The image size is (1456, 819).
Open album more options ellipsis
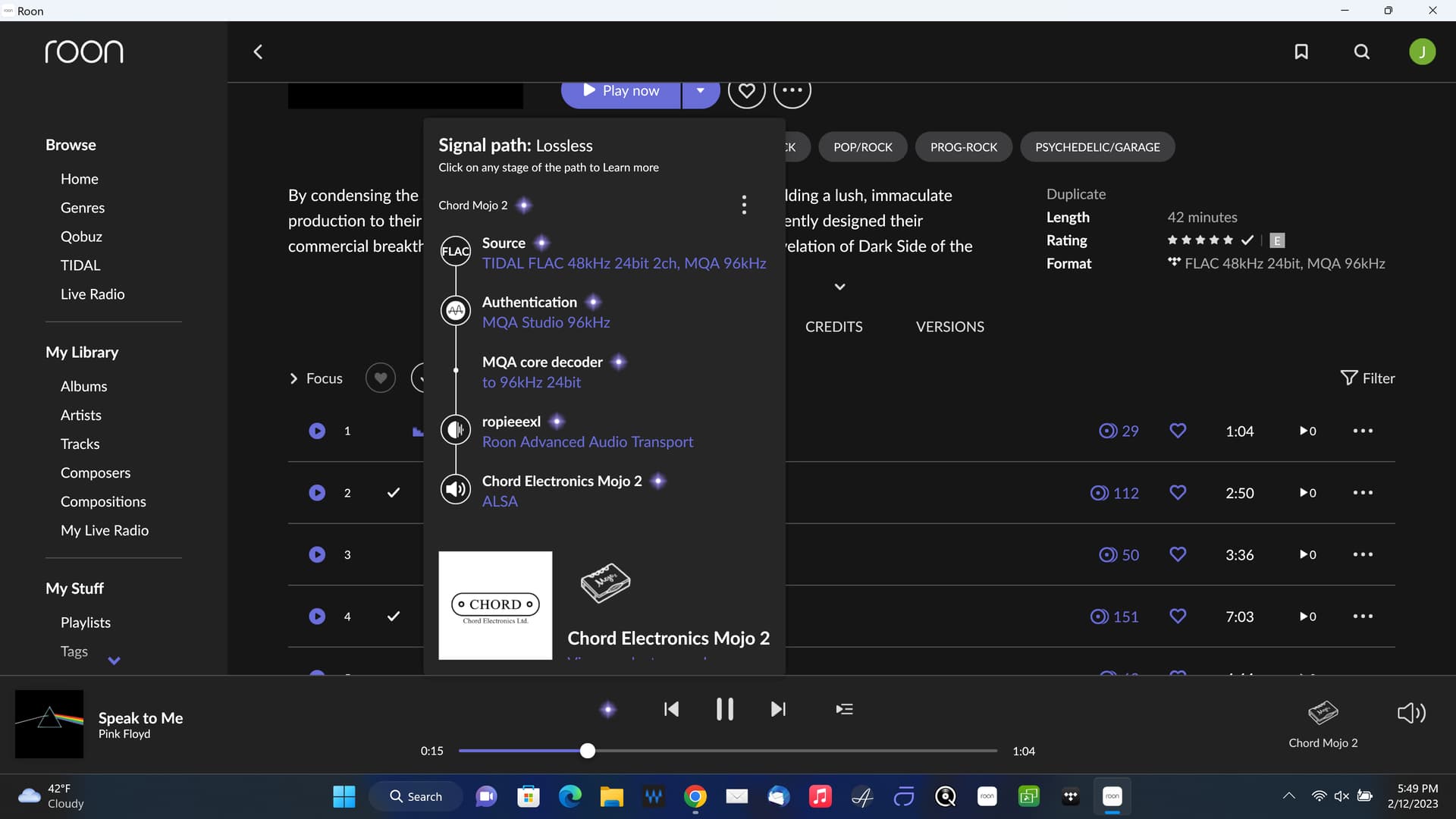click(x=792, y=91)
